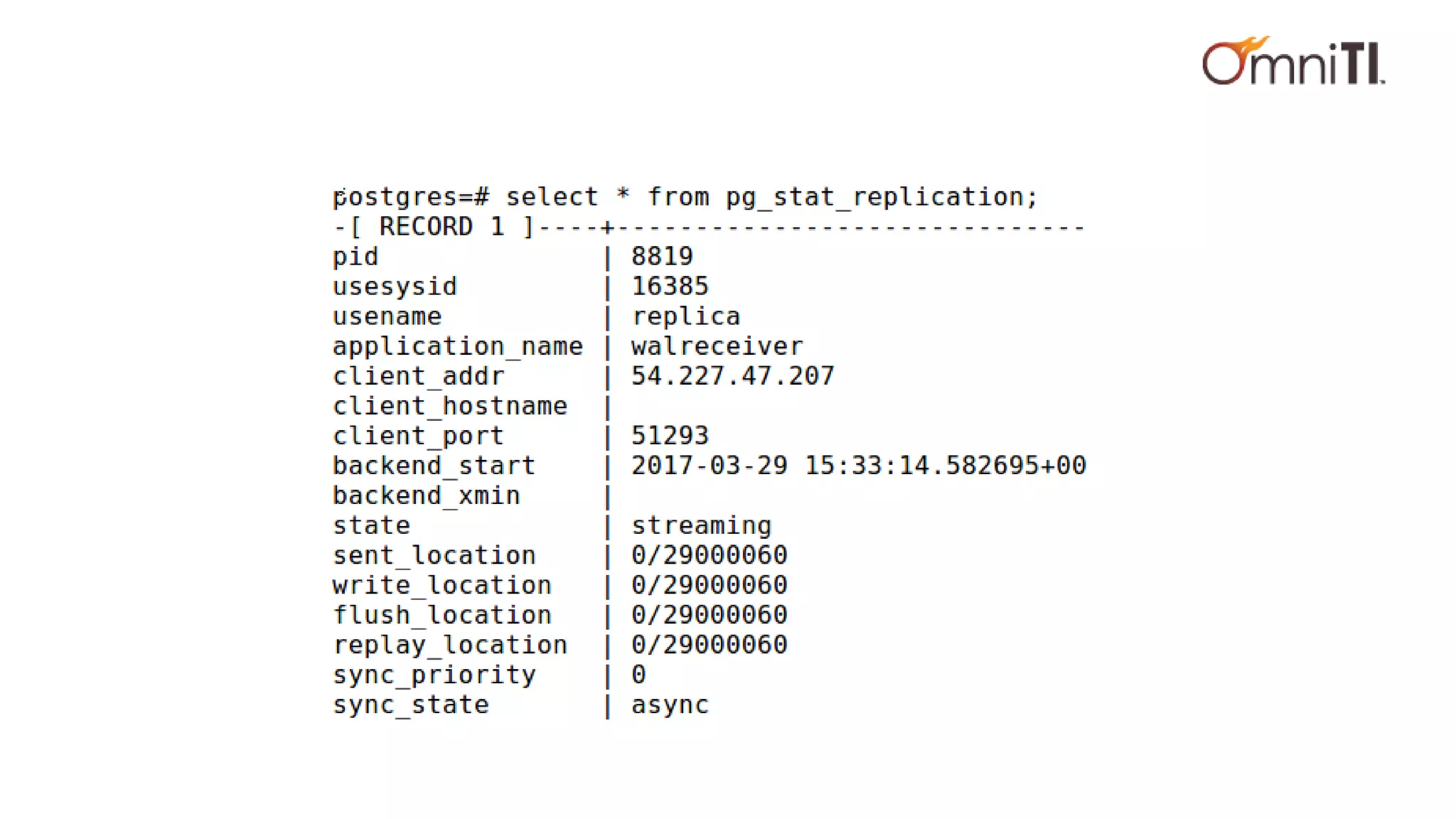
Task: Select the RECORD 1 header line
Action: point(709,227)
